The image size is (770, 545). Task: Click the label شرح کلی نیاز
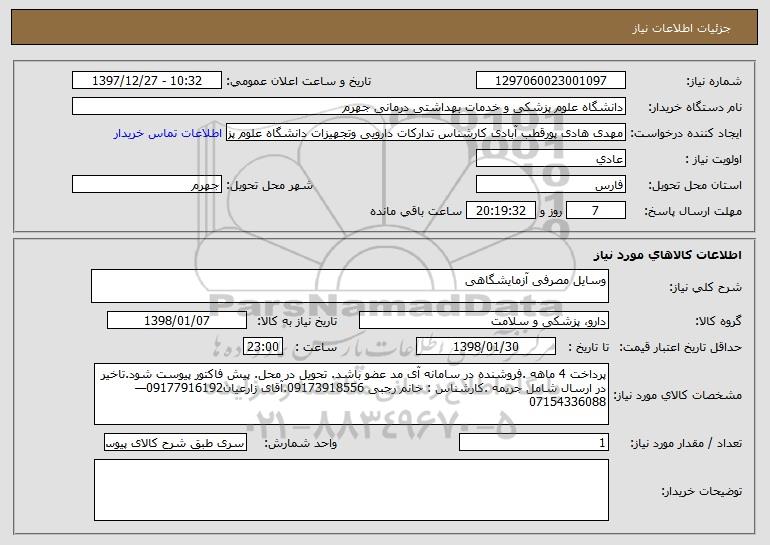(706, 287)
